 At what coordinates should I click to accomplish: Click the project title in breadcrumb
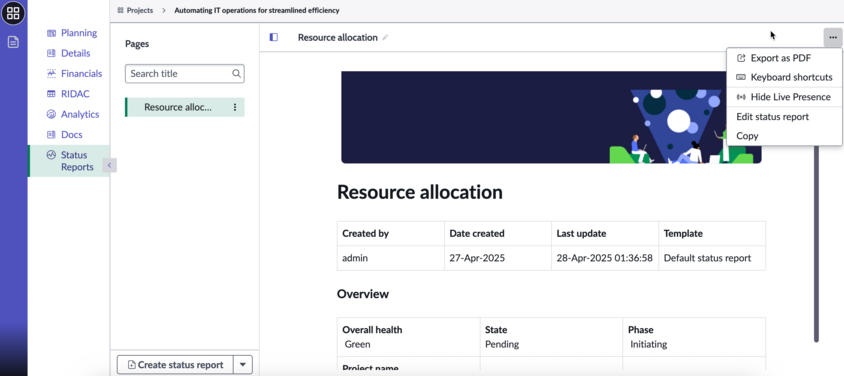point(257,10)
